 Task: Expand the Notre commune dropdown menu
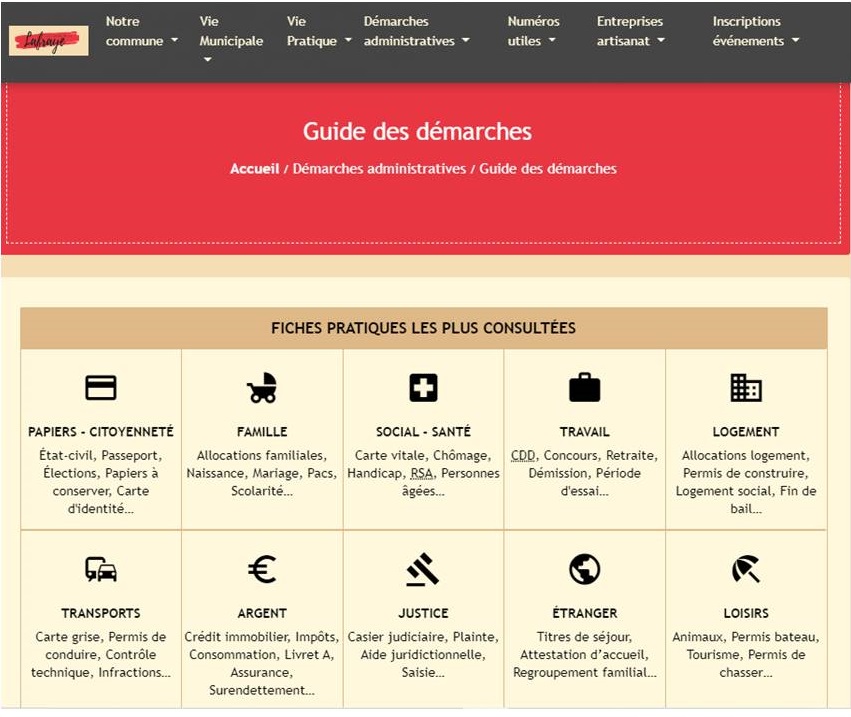click(141, 31)
